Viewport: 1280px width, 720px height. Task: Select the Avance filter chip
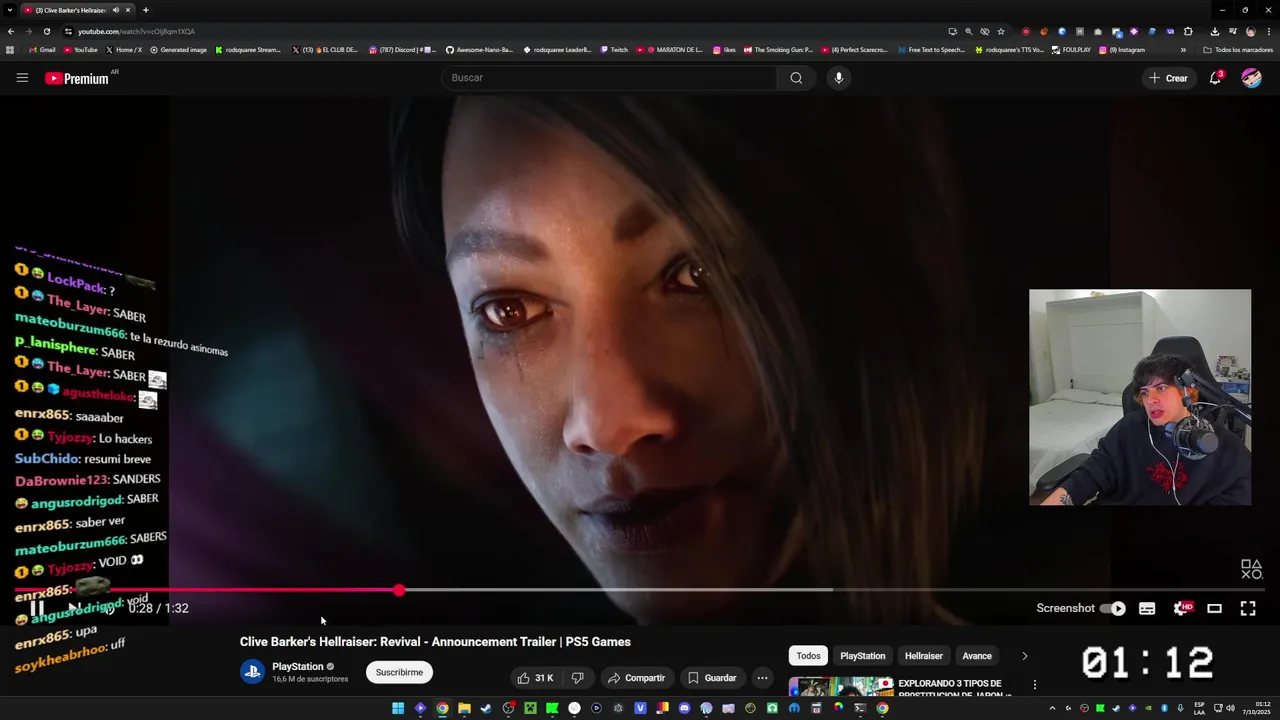977,656
